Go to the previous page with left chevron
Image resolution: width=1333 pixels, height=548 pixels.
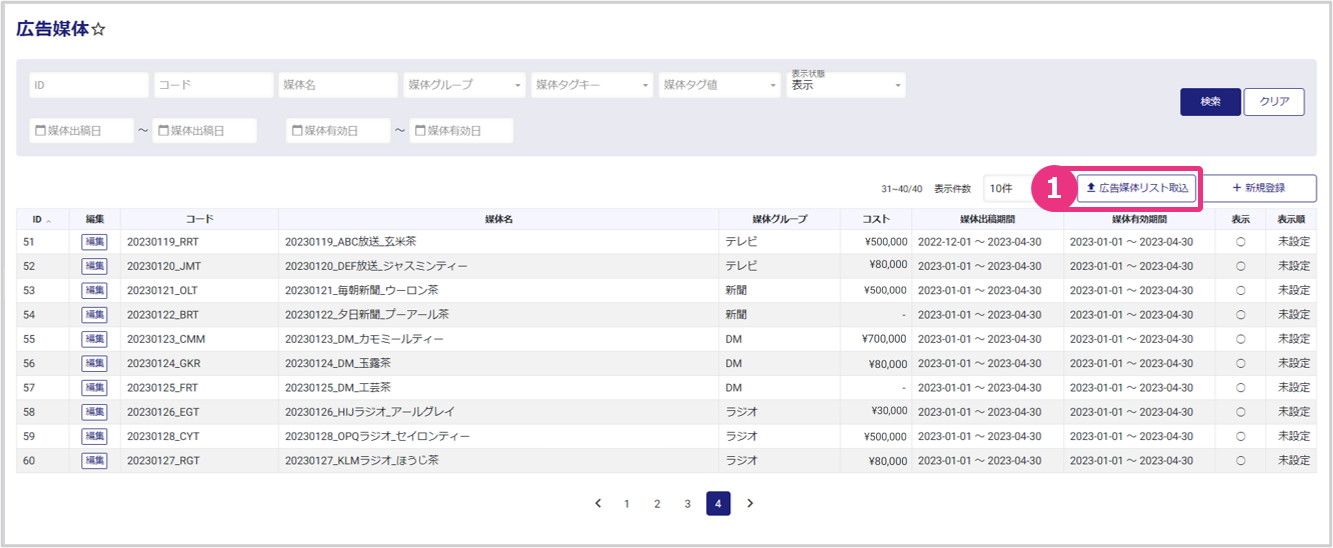click(598, 503)
